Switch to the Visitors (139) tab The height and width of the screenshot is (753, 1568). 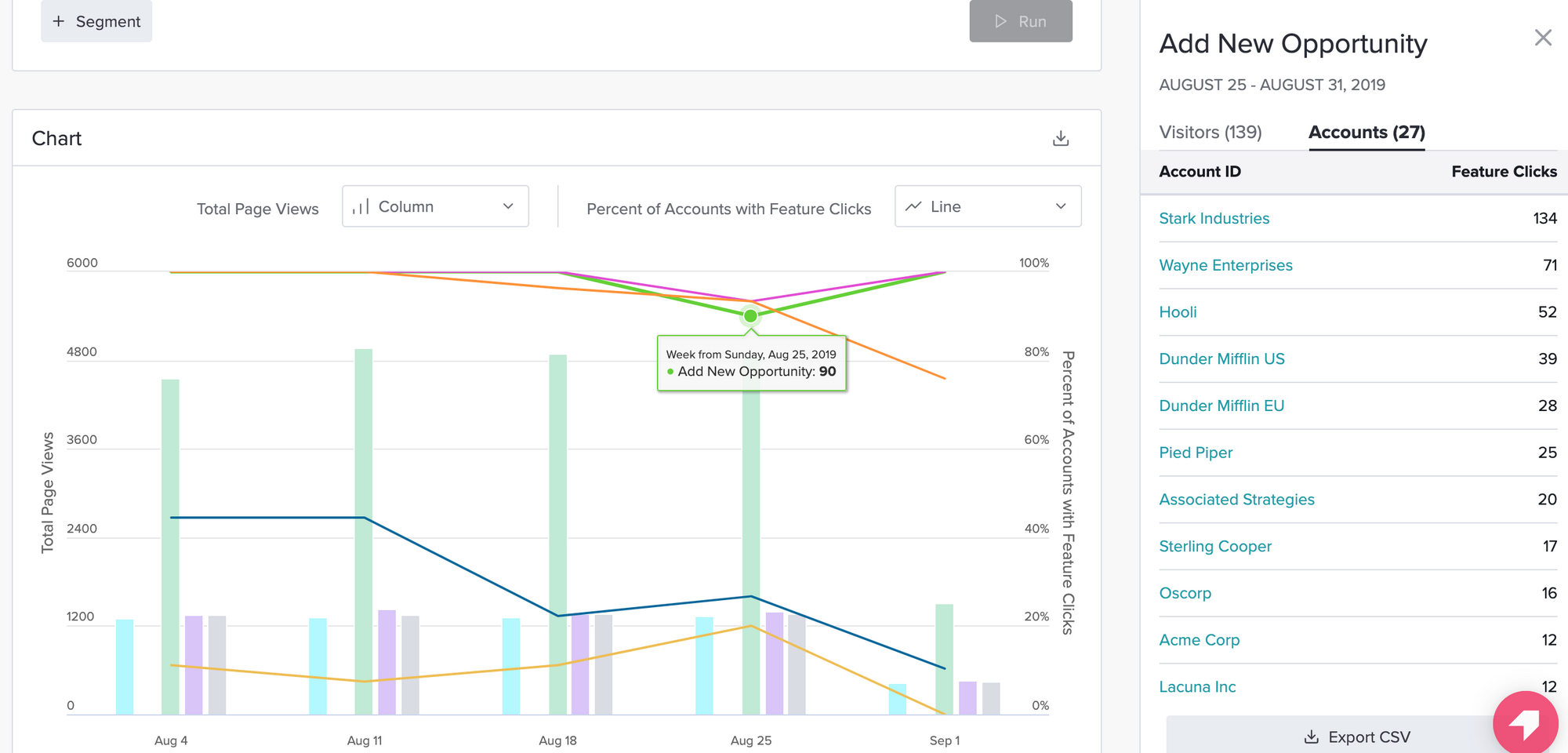(x=1210, y=132)
